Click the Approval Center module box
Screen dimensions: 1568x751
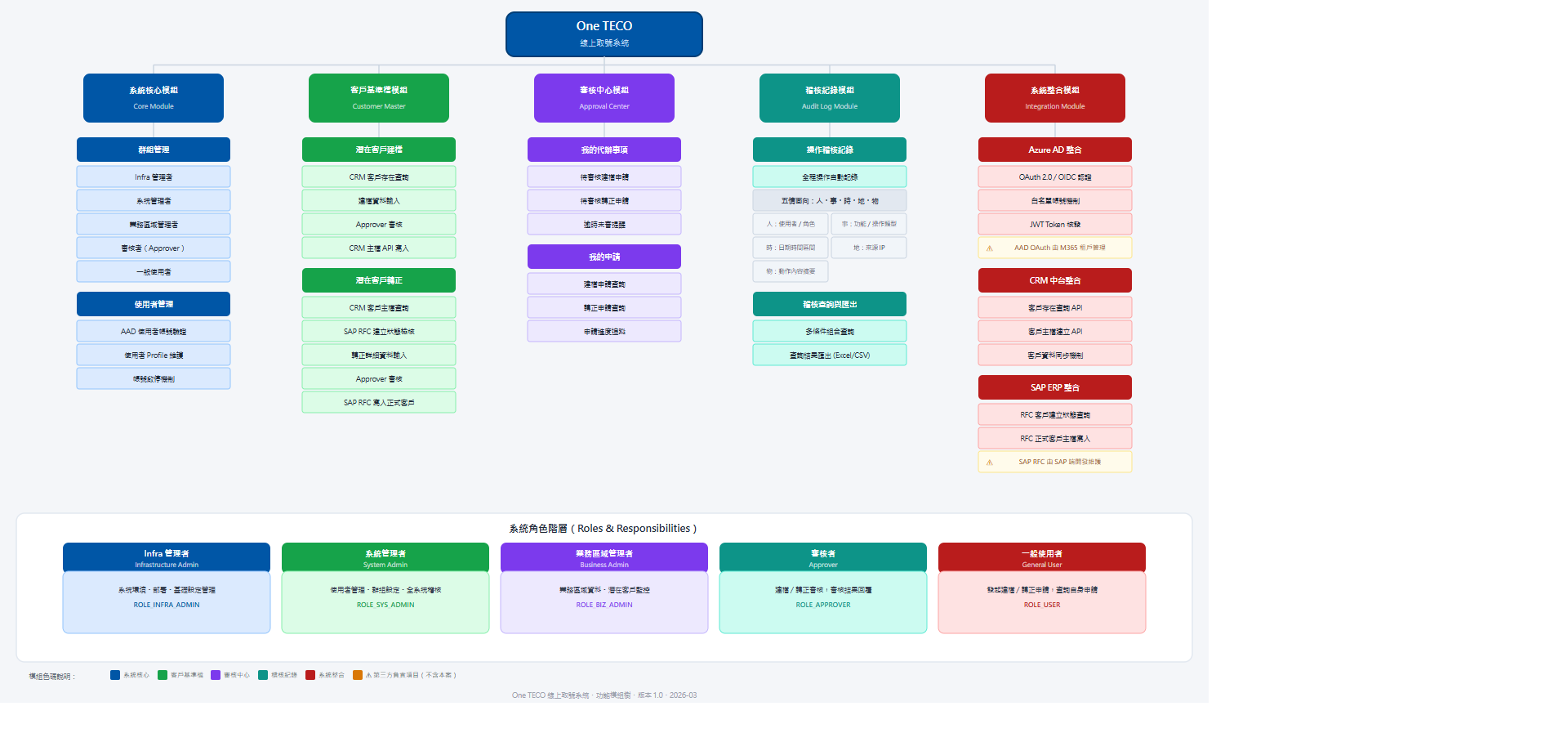pyautogui.click(x=604, y=98)
